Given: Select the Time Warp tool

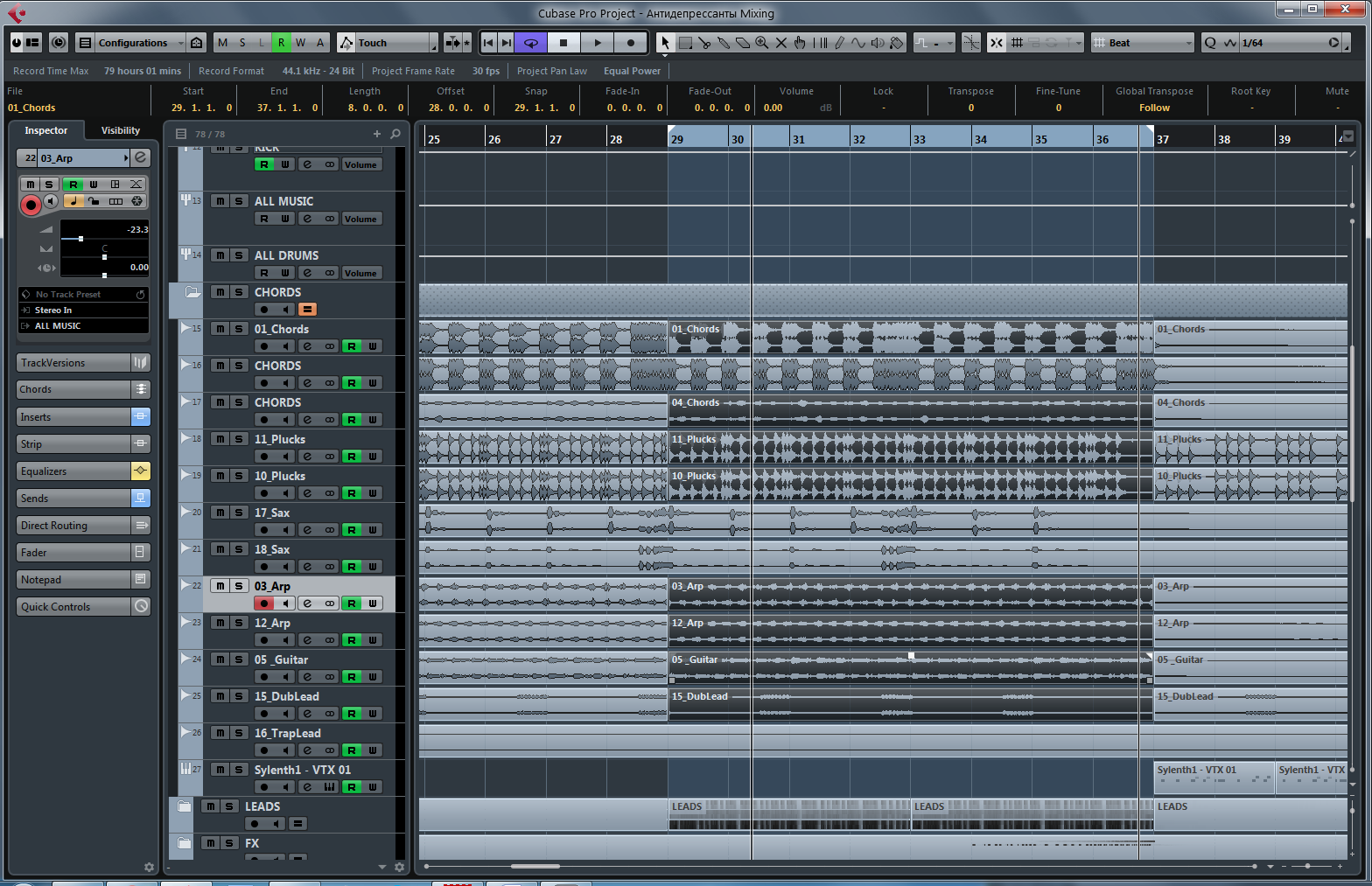Looking at the screenshot, I should pyautogui.click(x=820, y=42).
